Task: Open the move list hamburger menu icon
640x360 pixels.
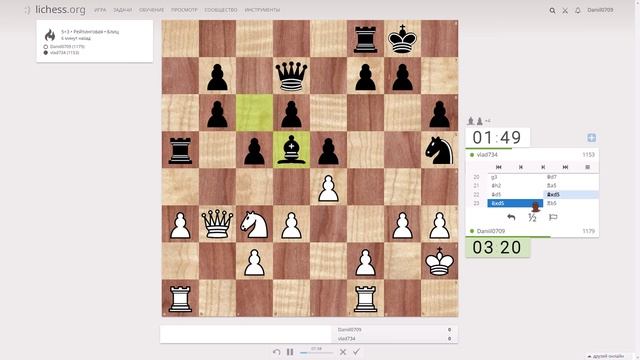Action: [x=587, y=167]
